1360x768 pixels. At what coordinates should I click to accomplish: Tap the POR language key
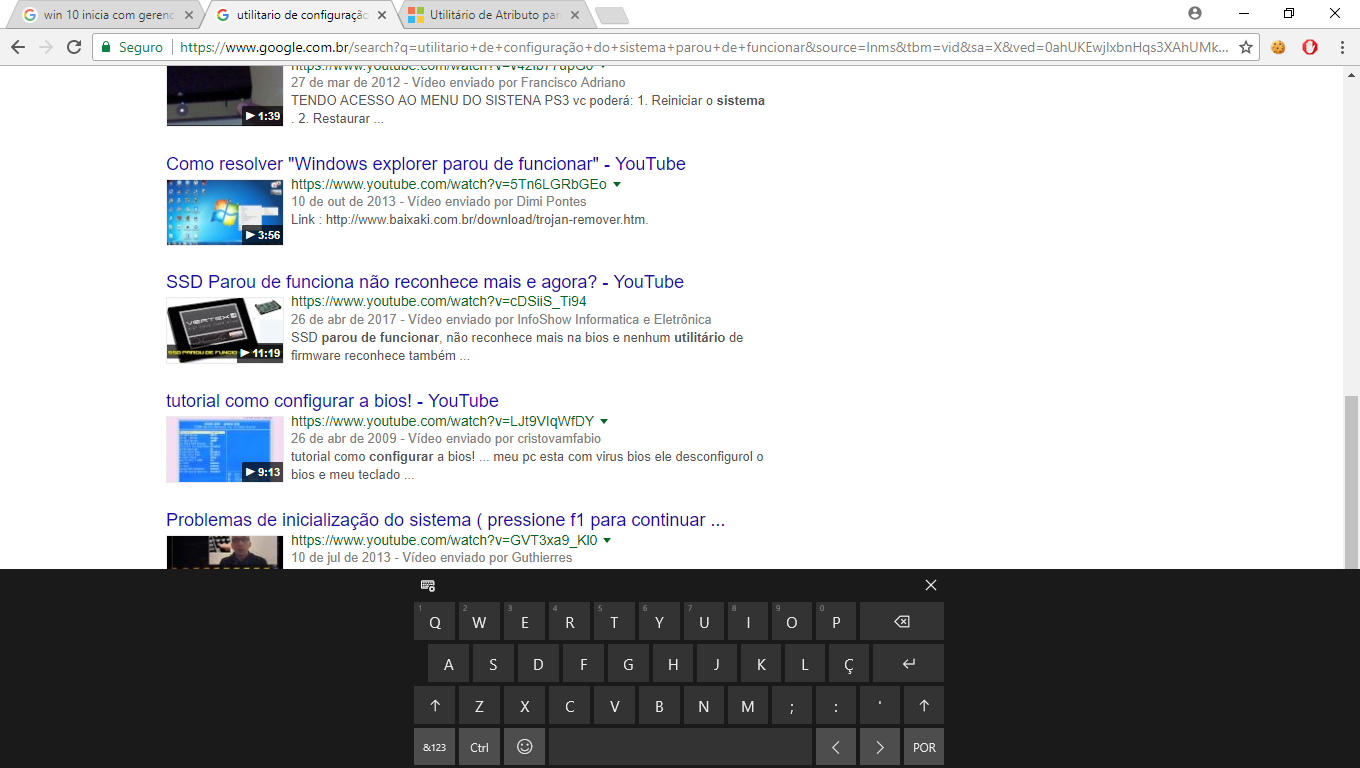[924, 747]
